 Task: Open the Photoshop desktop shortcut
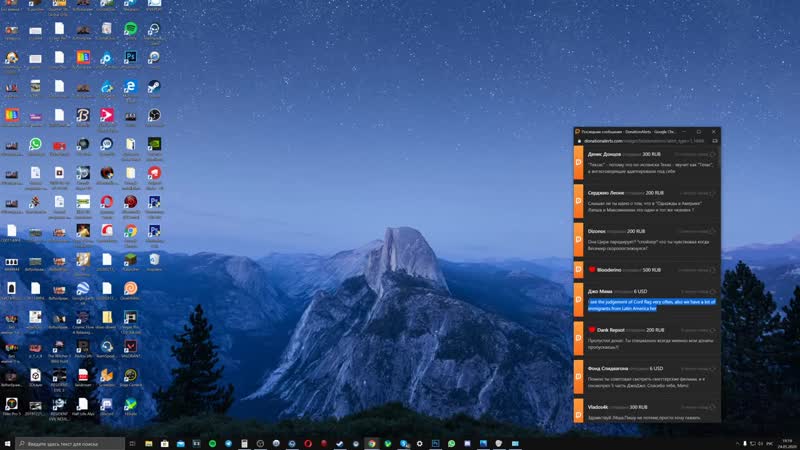131,58
